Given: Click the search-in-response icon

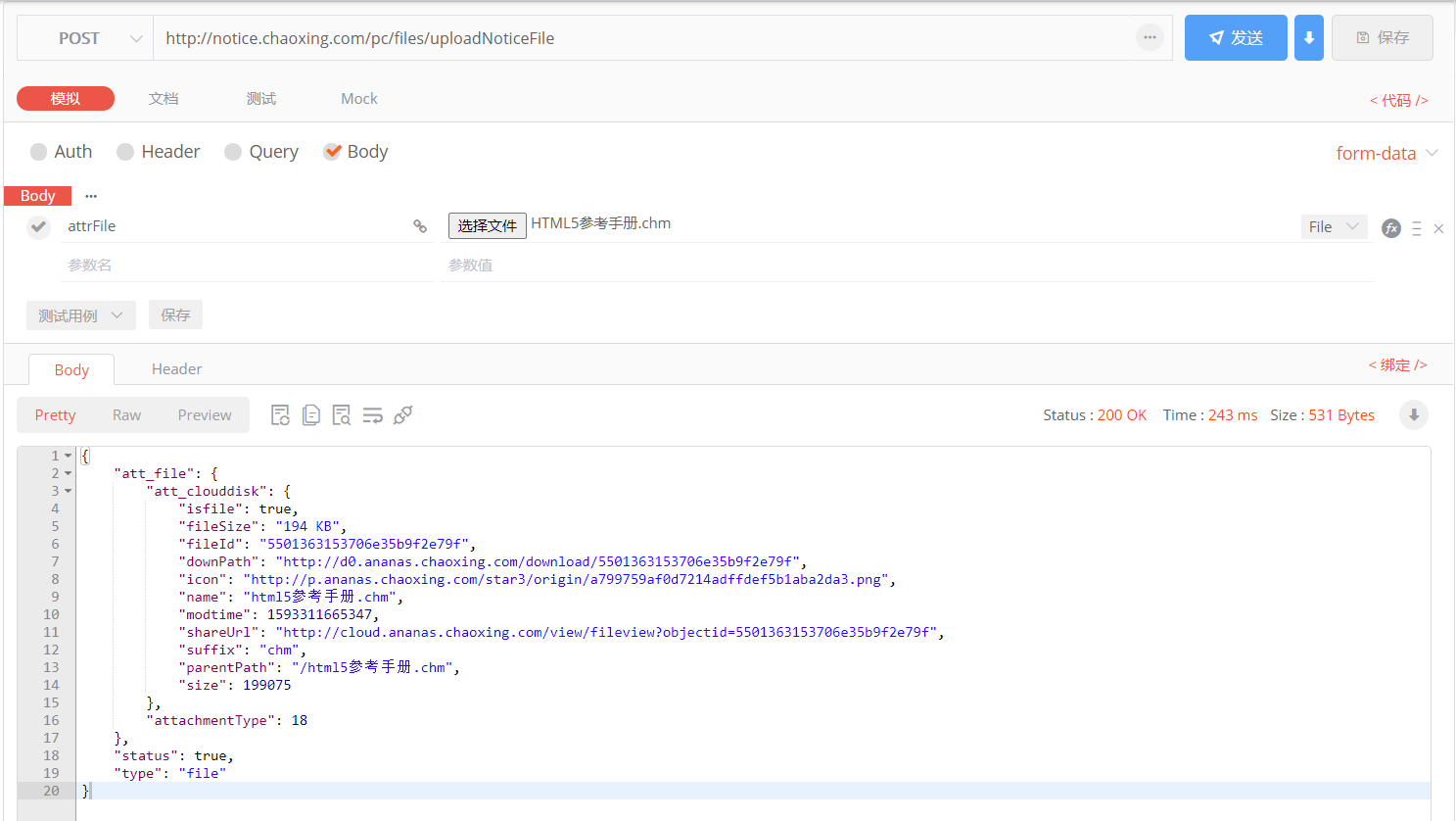Looking at the screenshot, I should click(x=342, y=415).
